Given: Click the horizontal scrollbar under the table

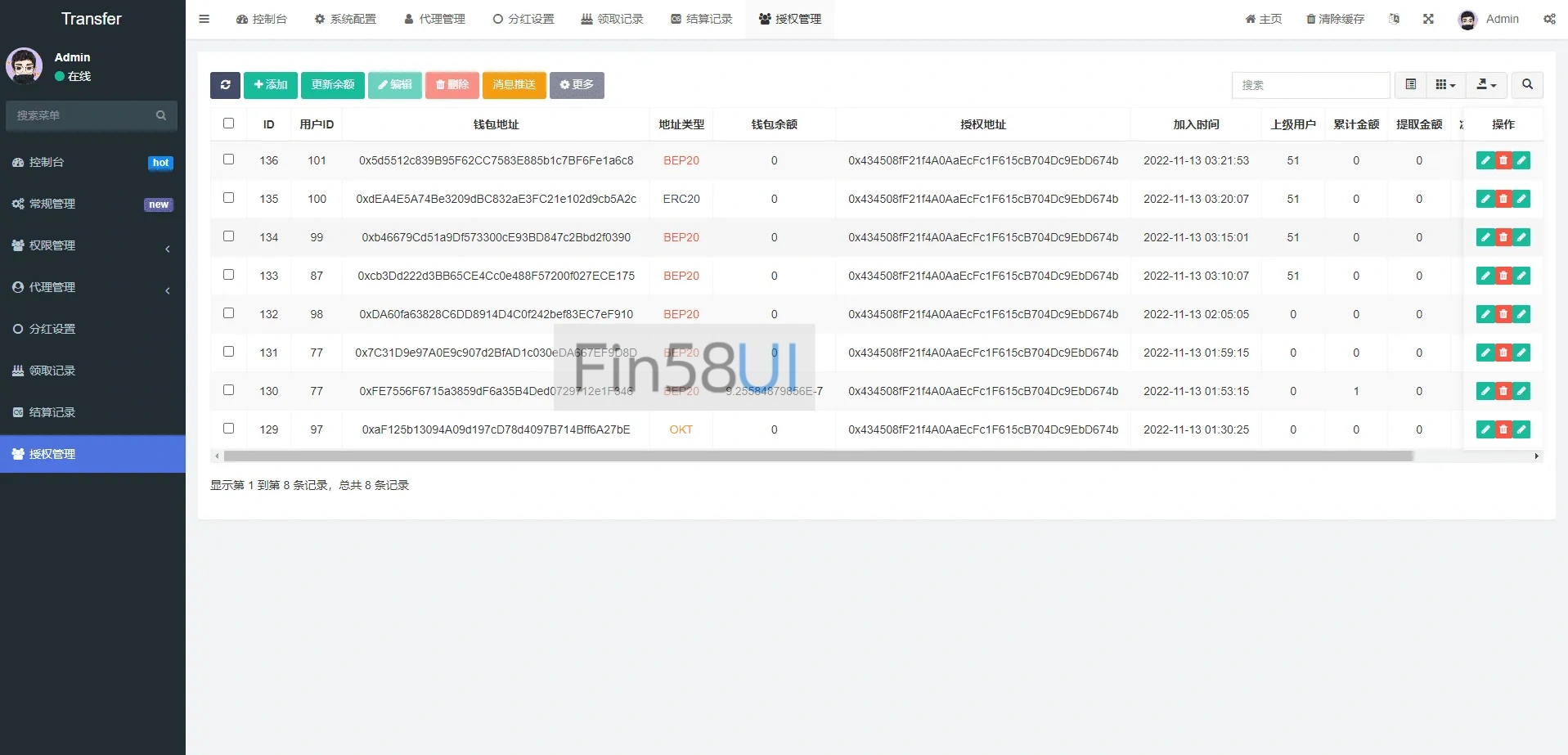Looking at the screenshot, I should [x=818, y=456].
